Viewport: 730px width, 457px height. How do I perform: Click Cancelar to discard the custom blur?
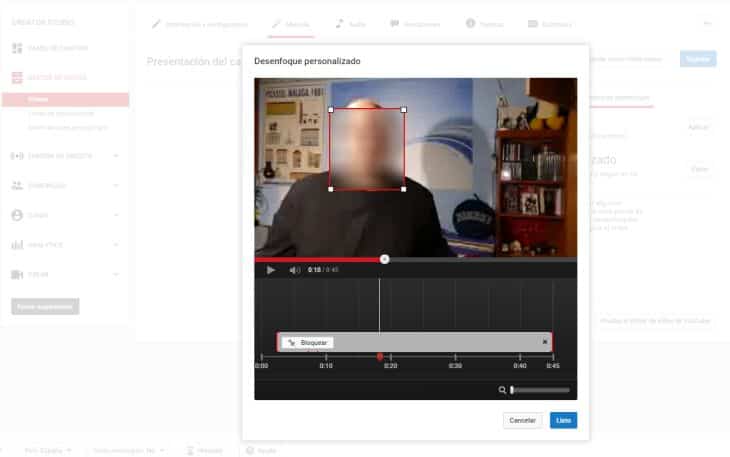pyautogui.click(x=522, y=420)
